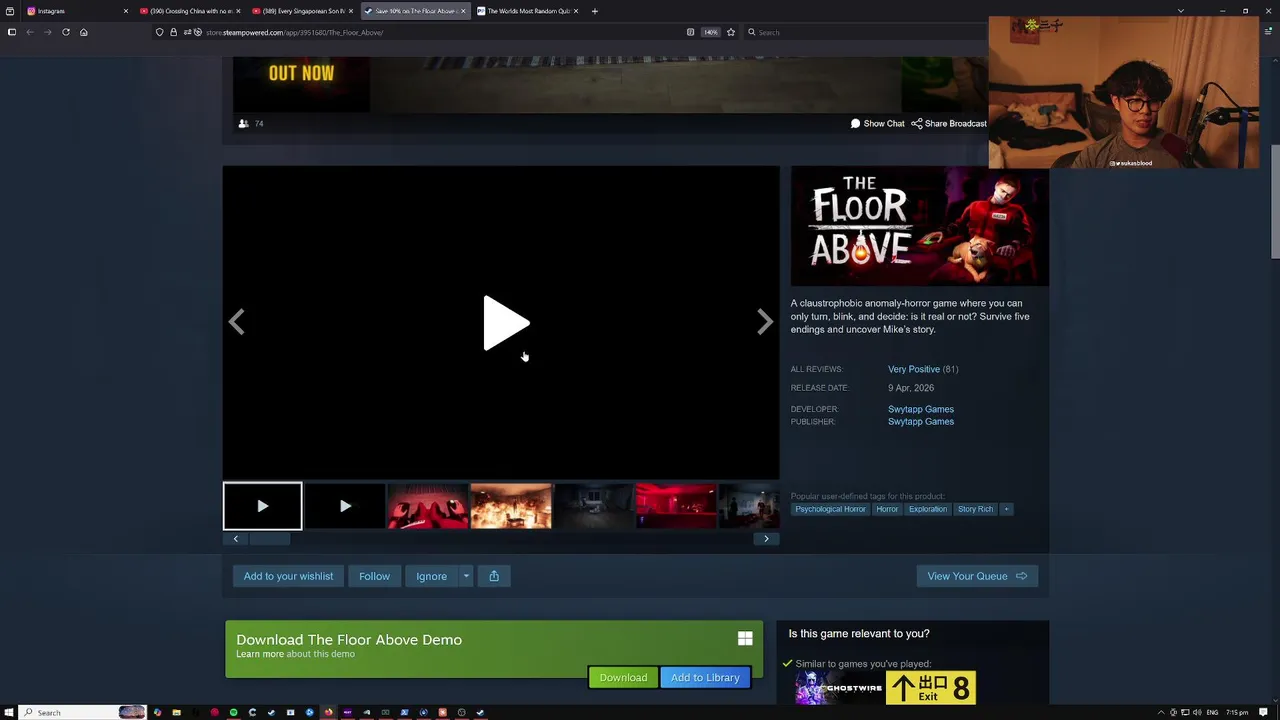Reload the current page
Screen dimensions: 1280x720
pyautogui.click(x=66, y=32)
